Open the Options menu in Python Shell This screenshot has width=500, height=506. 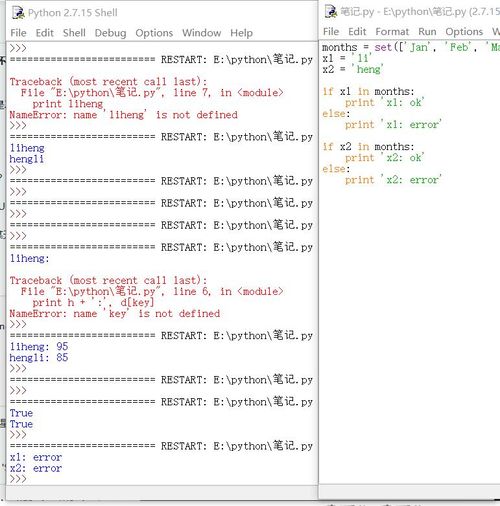[x=154, y=33]
